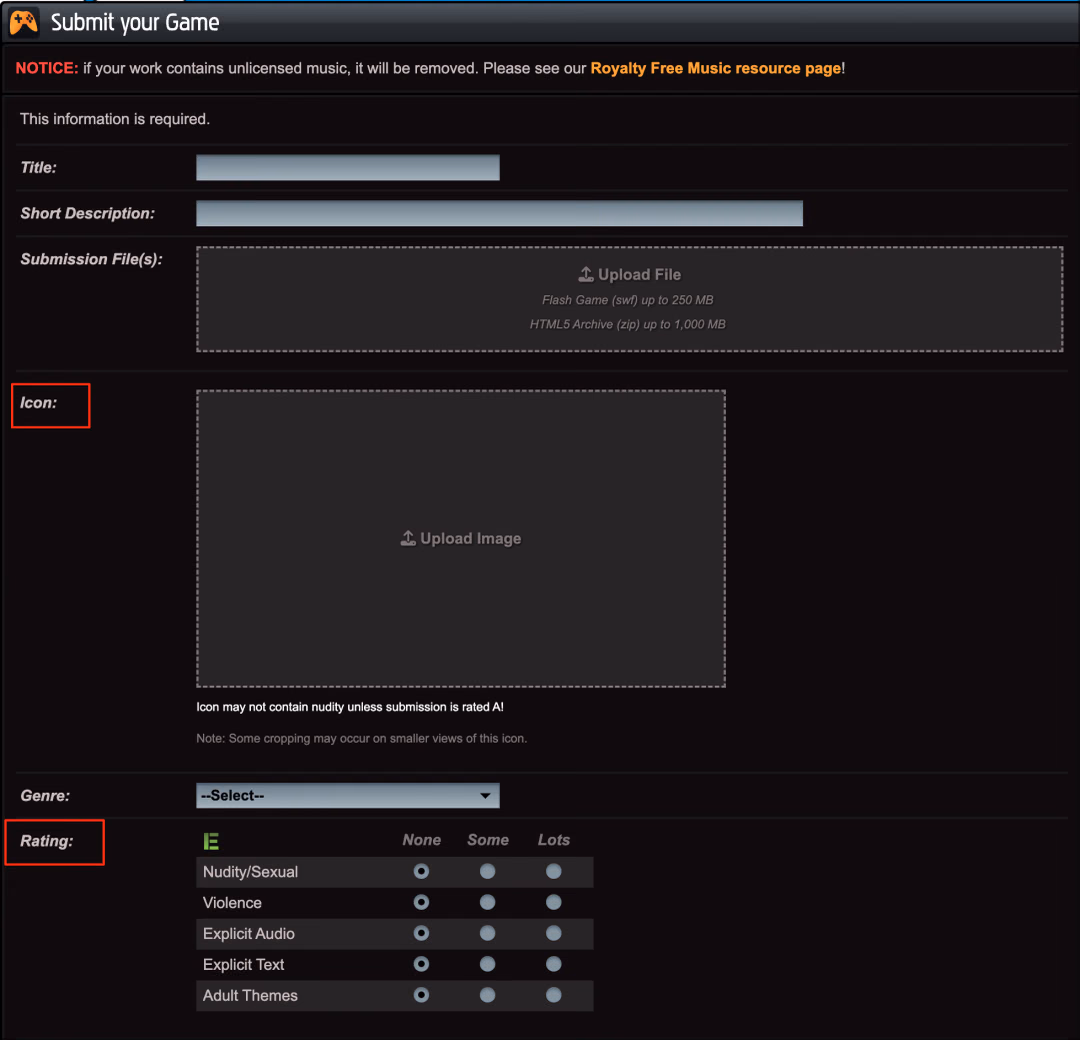Click the red 'NOTICE:' text
Screen dimensions: 1080x1040
point(47,68)
